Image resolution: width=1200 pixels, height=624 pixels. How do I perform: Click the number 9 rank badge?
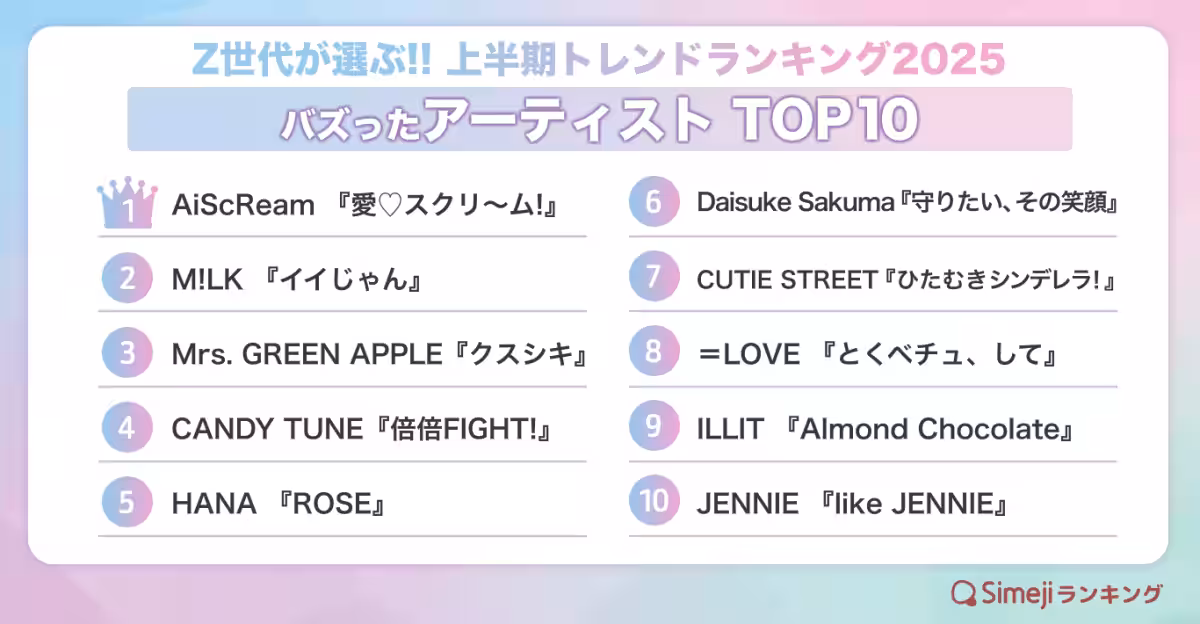[654, 429]
